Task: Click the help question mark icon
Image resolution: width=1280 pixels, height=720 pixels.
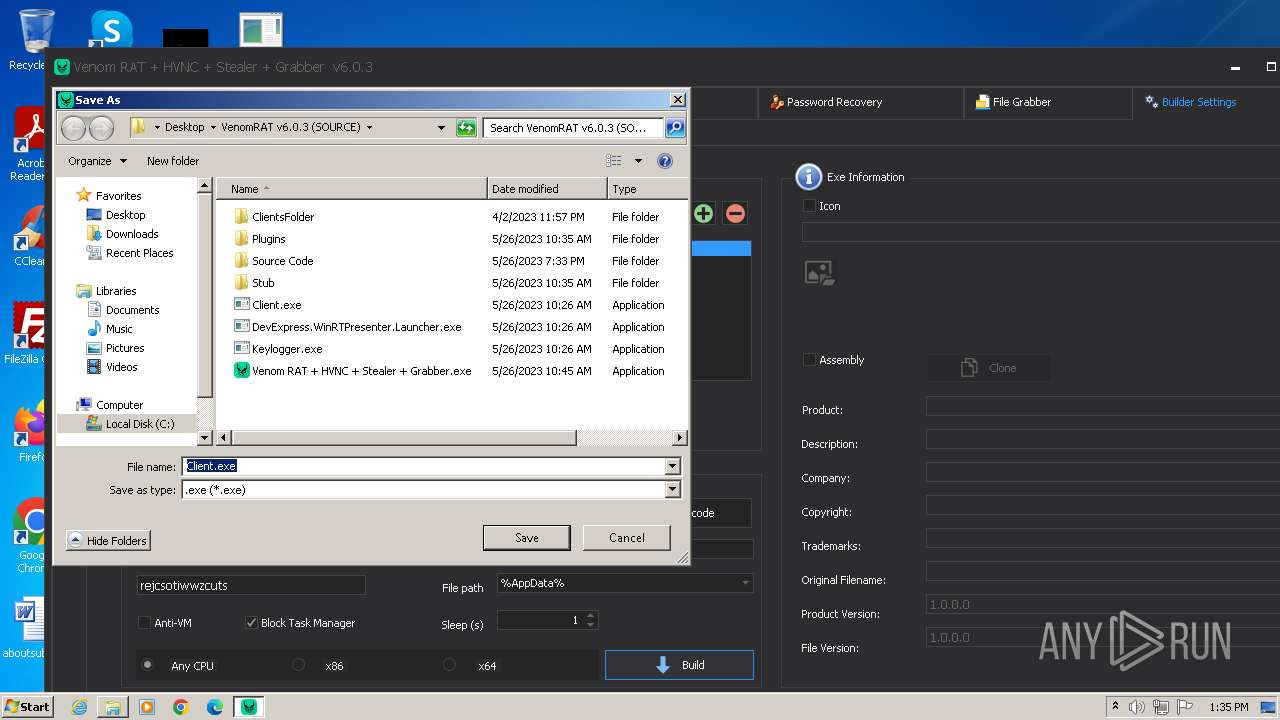Action: 665,161
